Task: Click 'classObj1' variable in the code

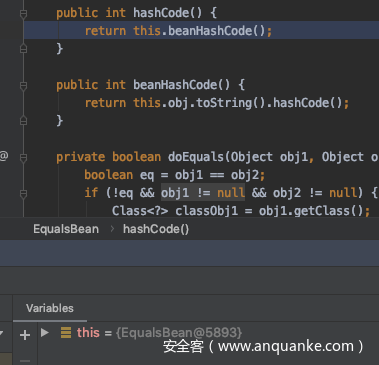Action: coord(207,211)
